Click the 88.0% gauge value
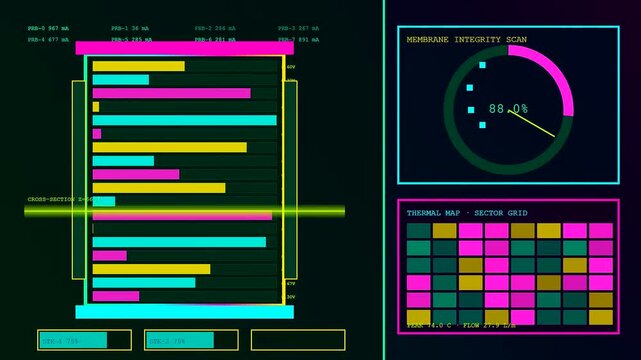Image resolution: width=641 pixels, height=360 pixels. (x=508, y=109)
